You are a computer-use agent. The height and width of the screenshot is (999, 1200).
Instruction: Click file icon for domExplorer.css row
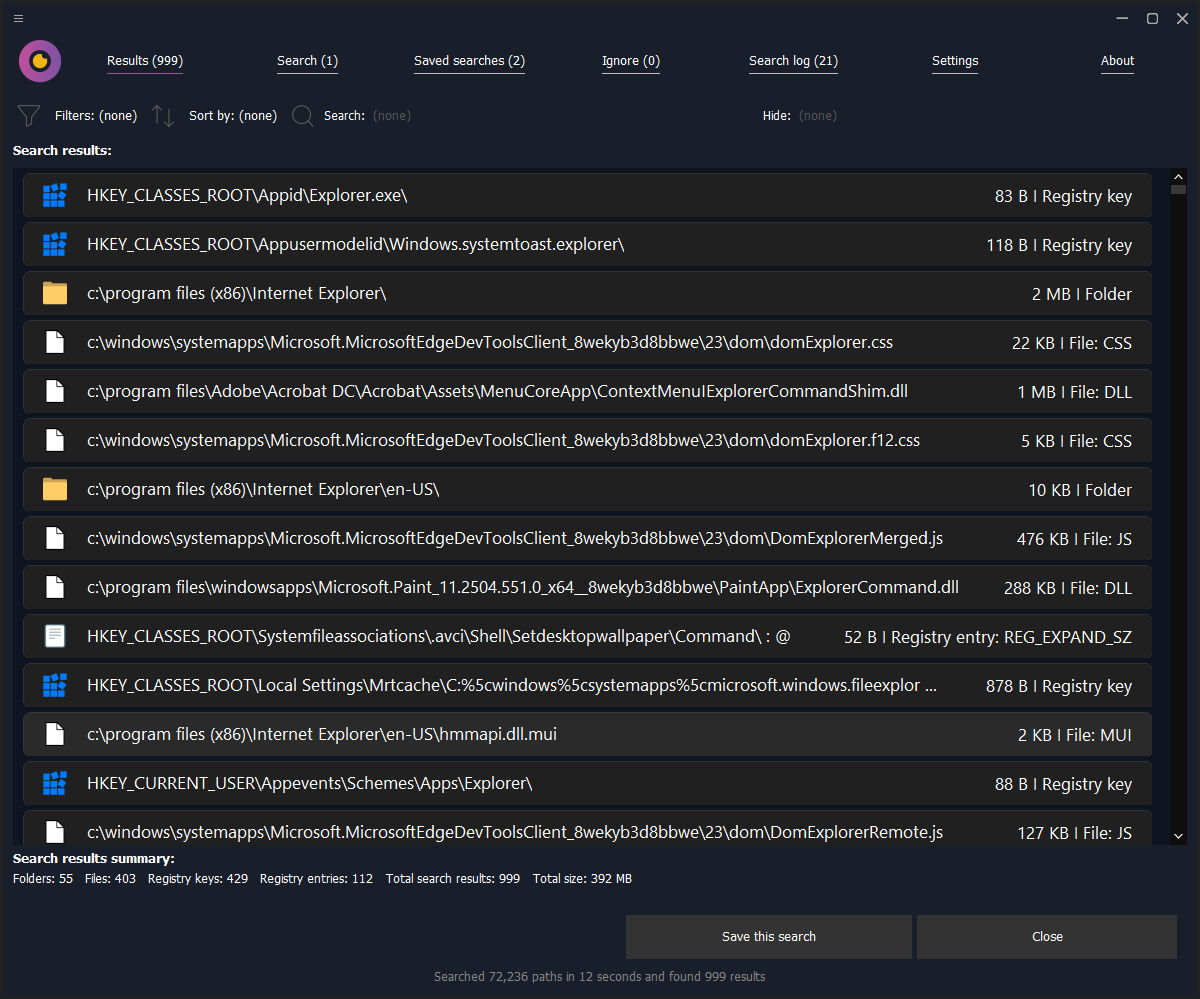pyautogui.click(x=55, y=343)
